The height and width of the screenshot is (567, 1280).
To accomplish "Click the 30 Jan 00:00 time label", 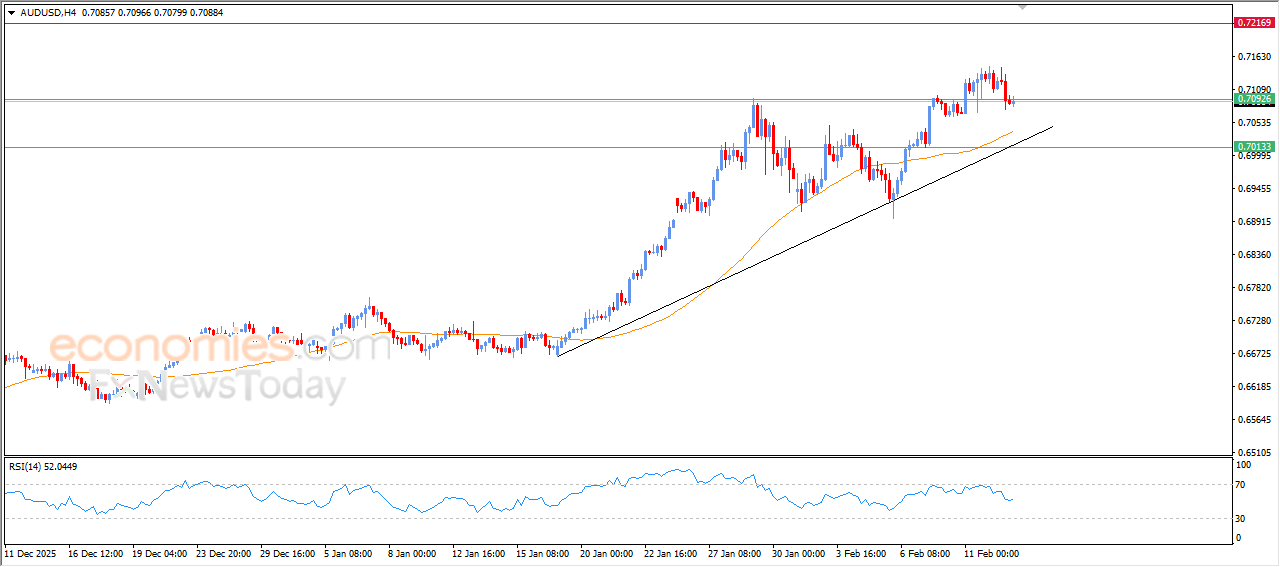I will tap(799, 553).
